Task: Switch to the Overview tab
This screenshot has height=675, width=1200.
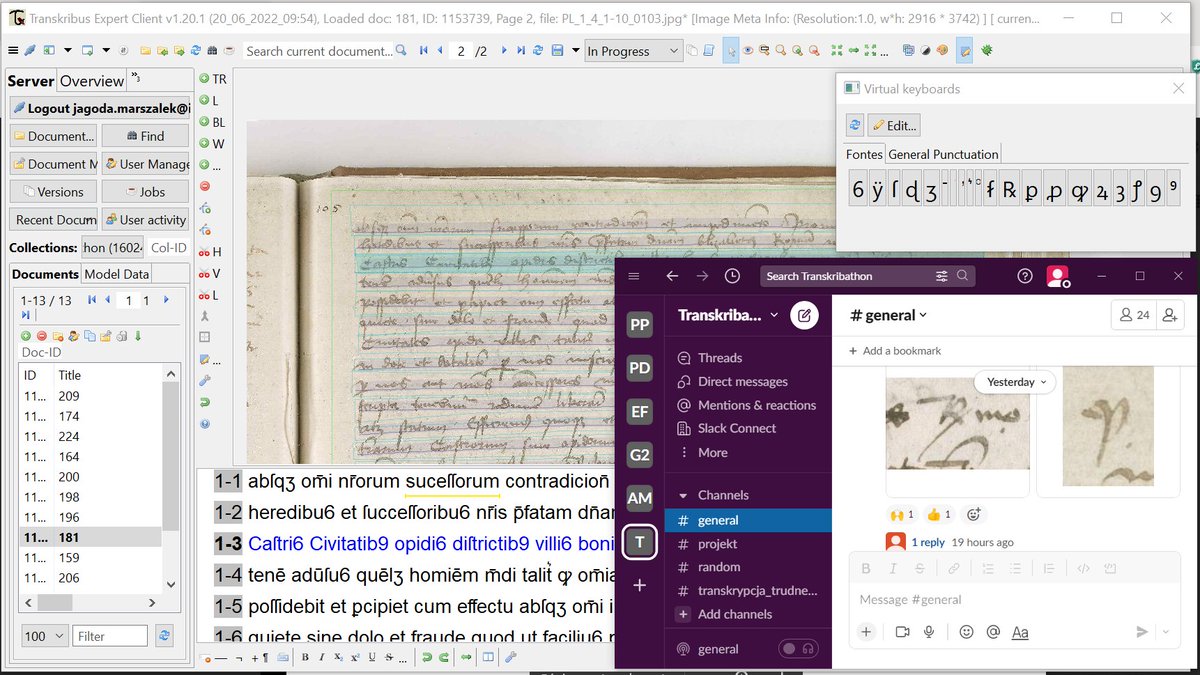Action: tap(91, 81)
